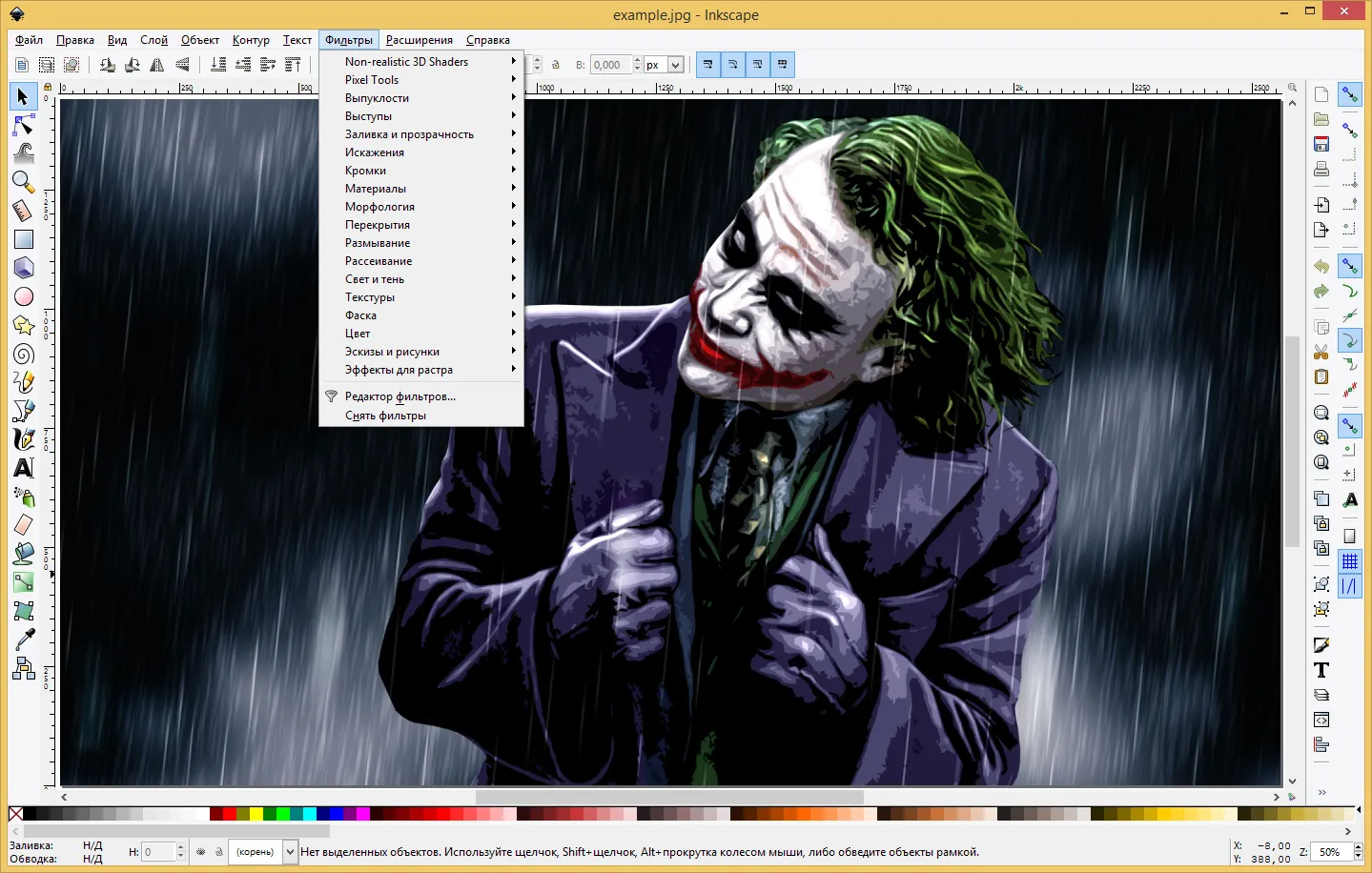Expand the Pixel Tools submenu

pyautogui.click(x=421, y=80)
